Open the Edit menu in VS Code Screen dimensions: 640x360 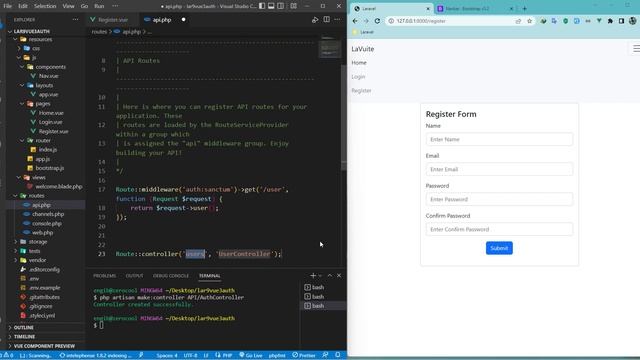(23, 6)
